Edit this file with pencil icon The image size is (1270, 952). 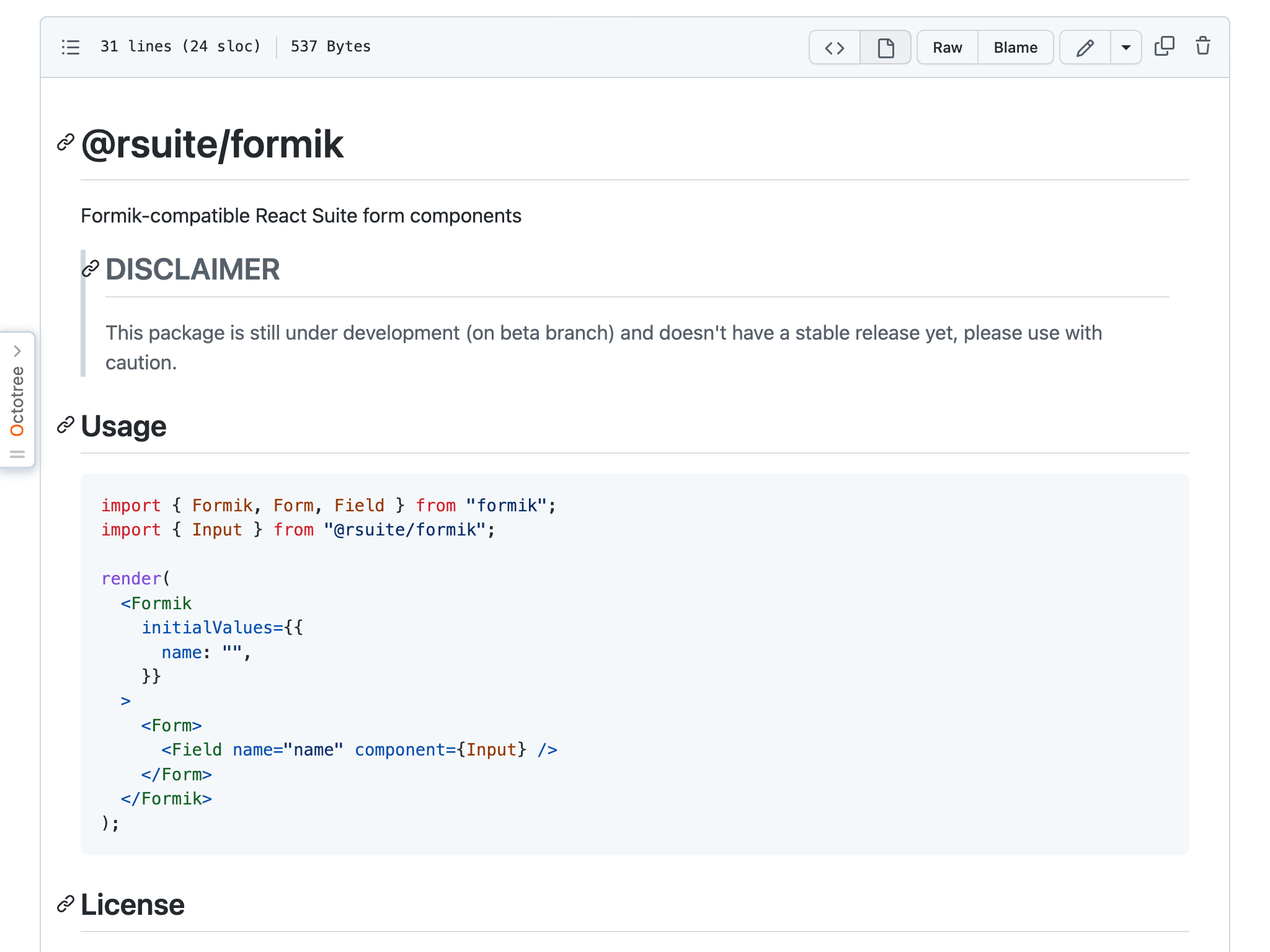pyautogui.click(x=1085, y=48)
